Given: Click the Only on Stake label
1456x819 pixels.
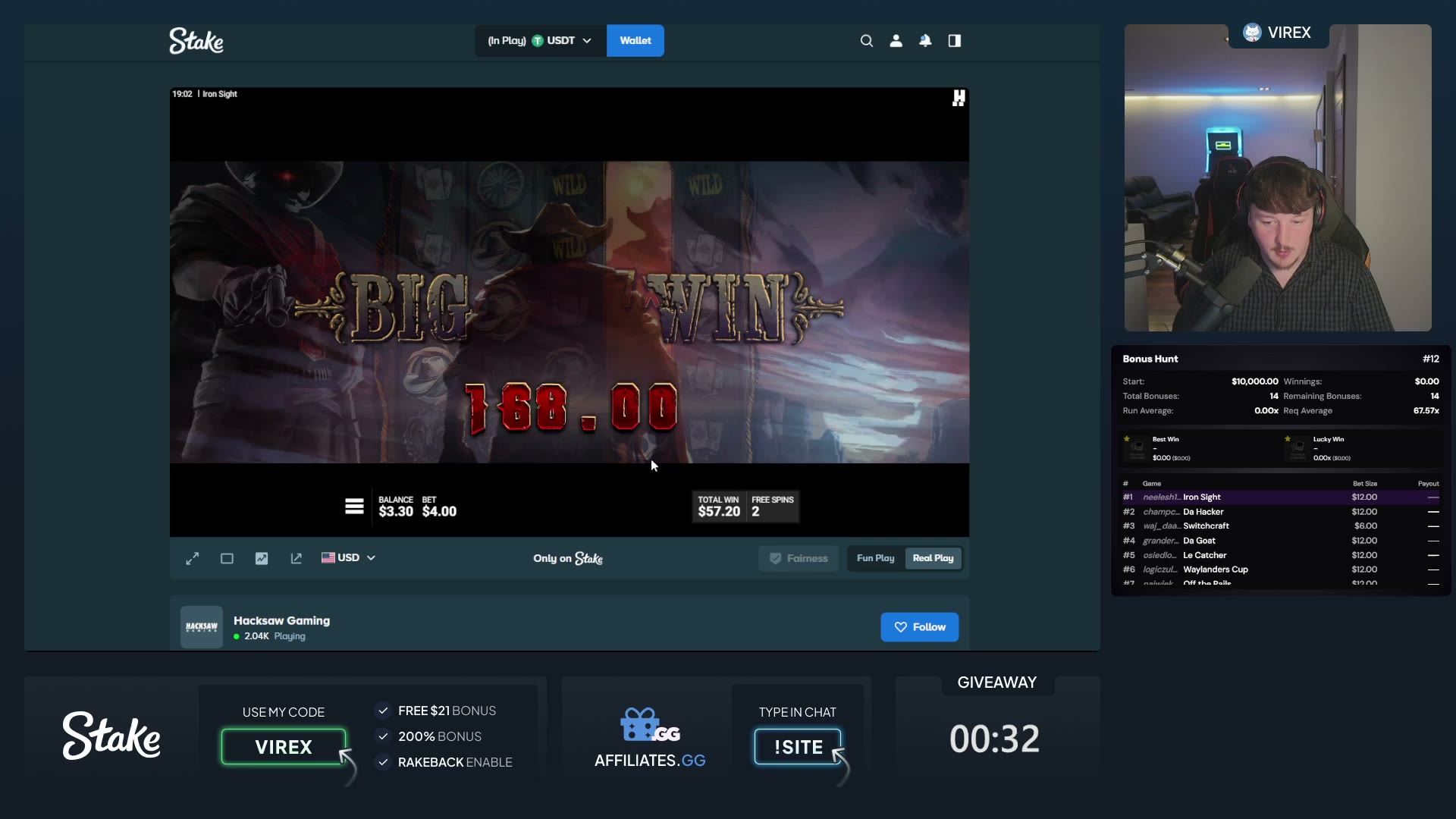Looking at the screenshot, I should coord(568,558).
